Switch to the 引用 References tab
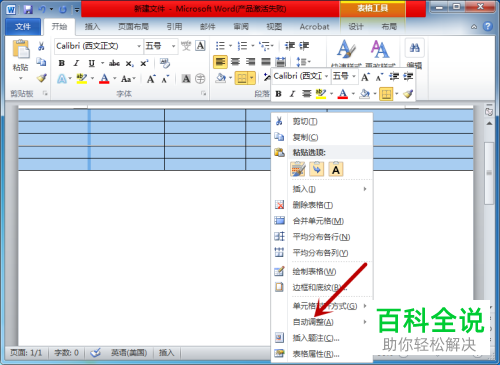The width and height of the screenshot is (500, 365). click(174, 27)
